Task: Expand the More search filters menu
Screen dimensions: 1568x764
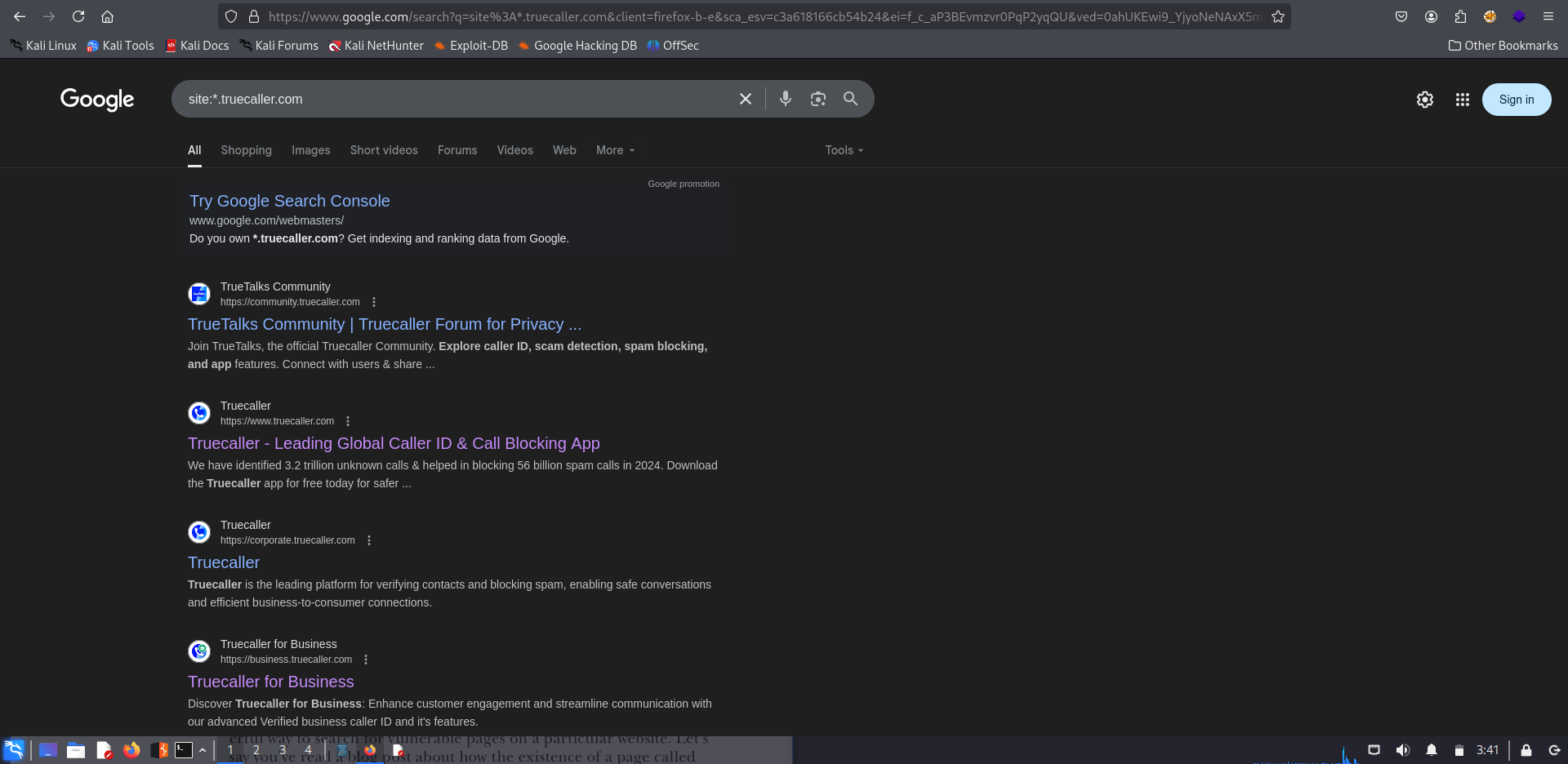Action: [x=615, y=150]
